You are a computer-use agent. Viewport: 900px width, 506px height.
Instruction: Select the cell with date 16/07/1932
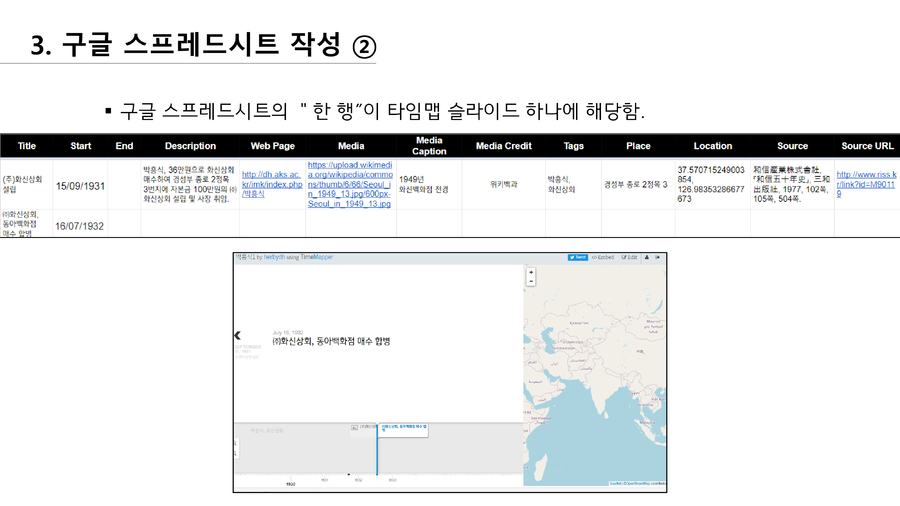[x=80, y=224]
